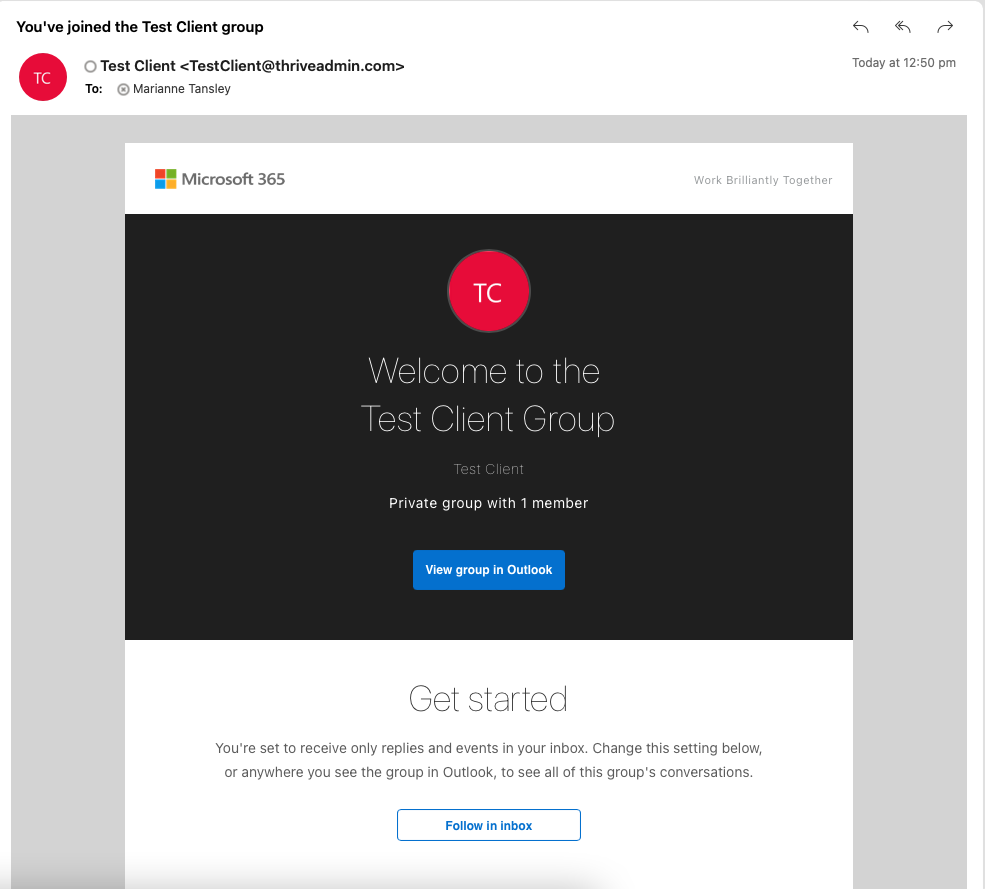Click the Microsoft 365 wordmark text
The width and height of the screenshot is (985, 889).
tap(233, 179)
